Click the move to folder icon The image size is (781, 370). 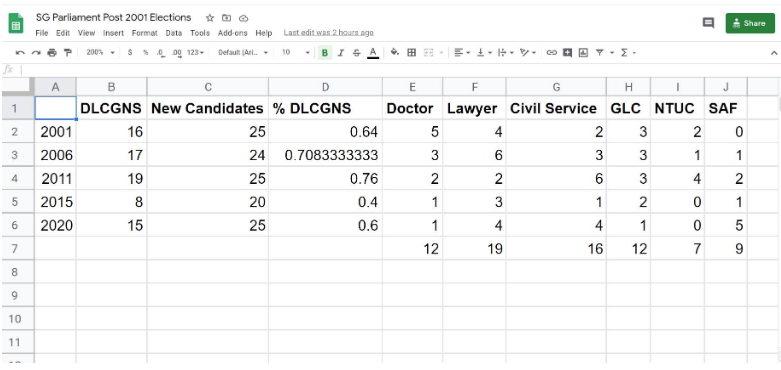pos(227,18)
